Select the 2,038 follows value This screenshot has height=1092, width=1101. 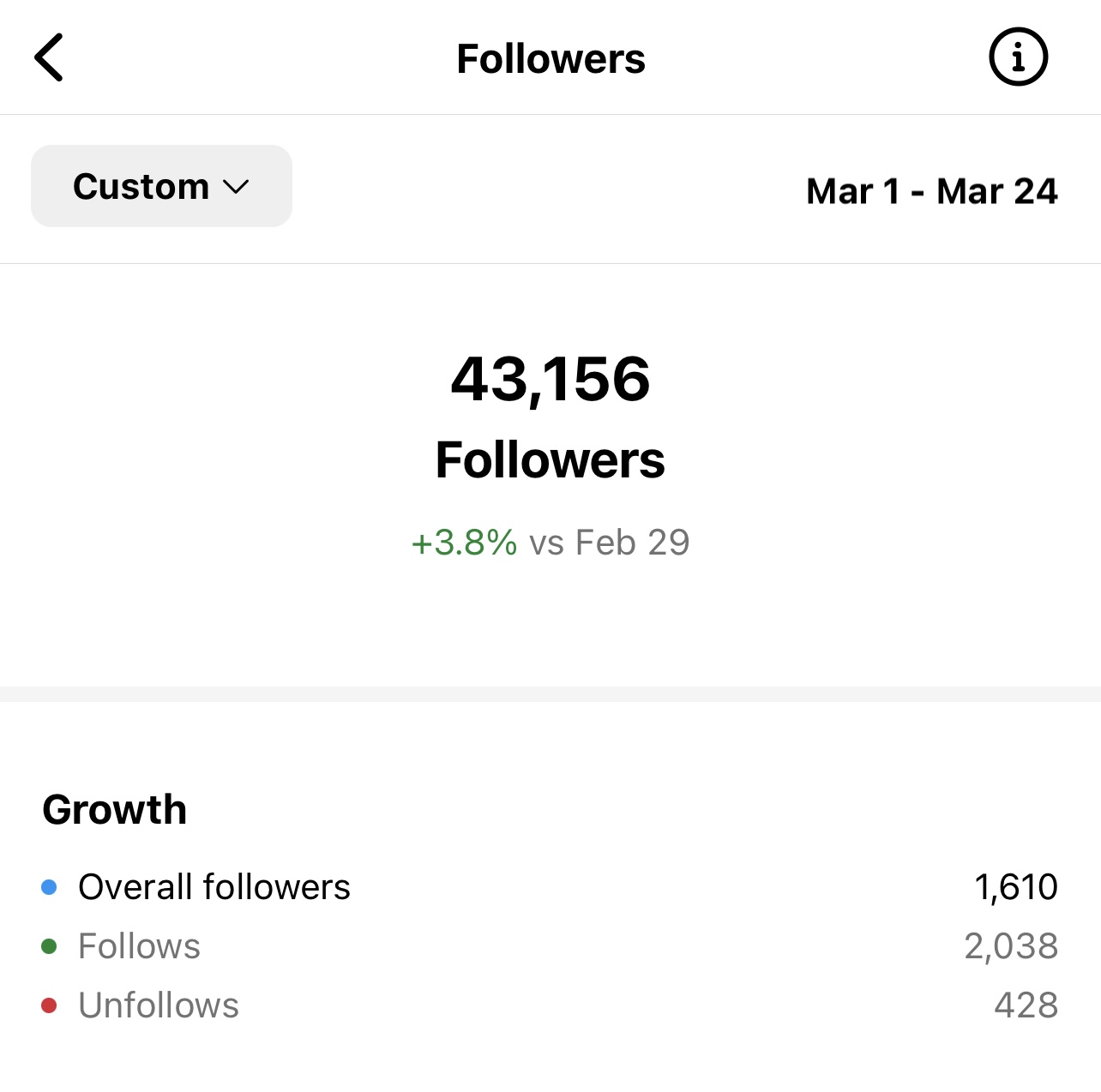click(x=1011, y=946)
